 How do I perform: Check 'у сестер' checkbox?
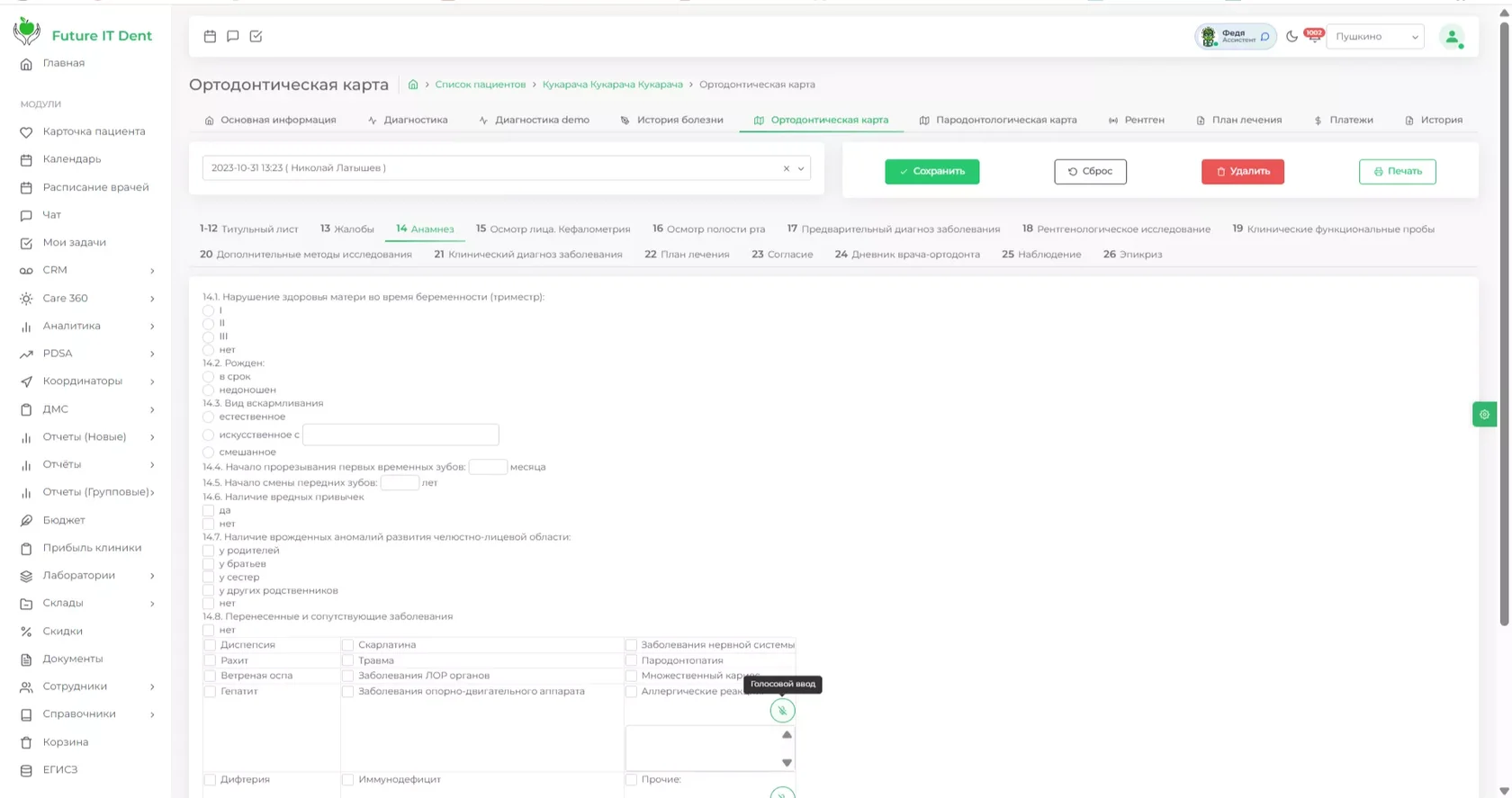tap(208, 578)
